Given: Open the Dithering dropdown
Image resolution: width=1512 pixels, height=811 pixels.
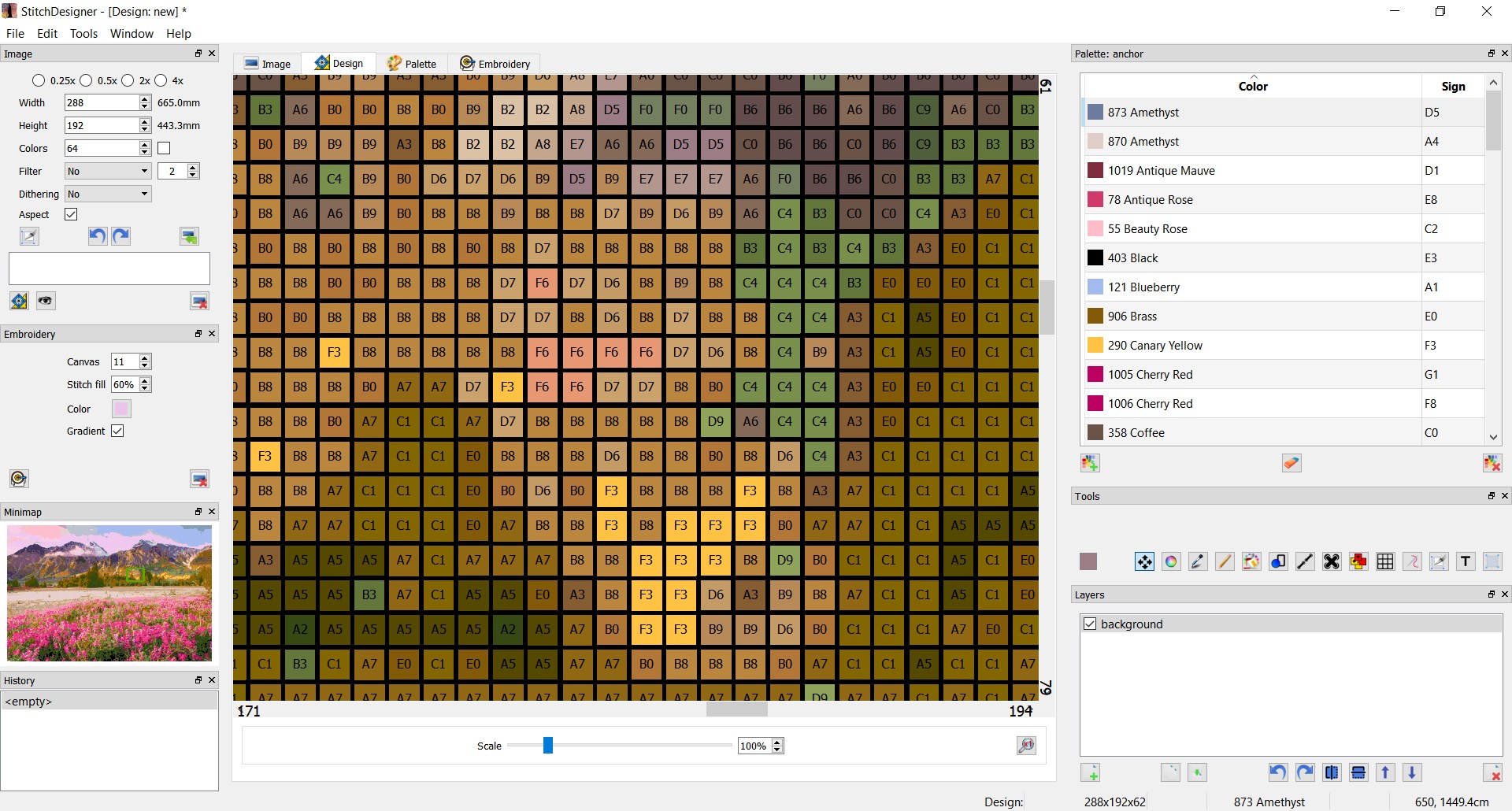Looking at the screenshot, I should coord(108,194).
